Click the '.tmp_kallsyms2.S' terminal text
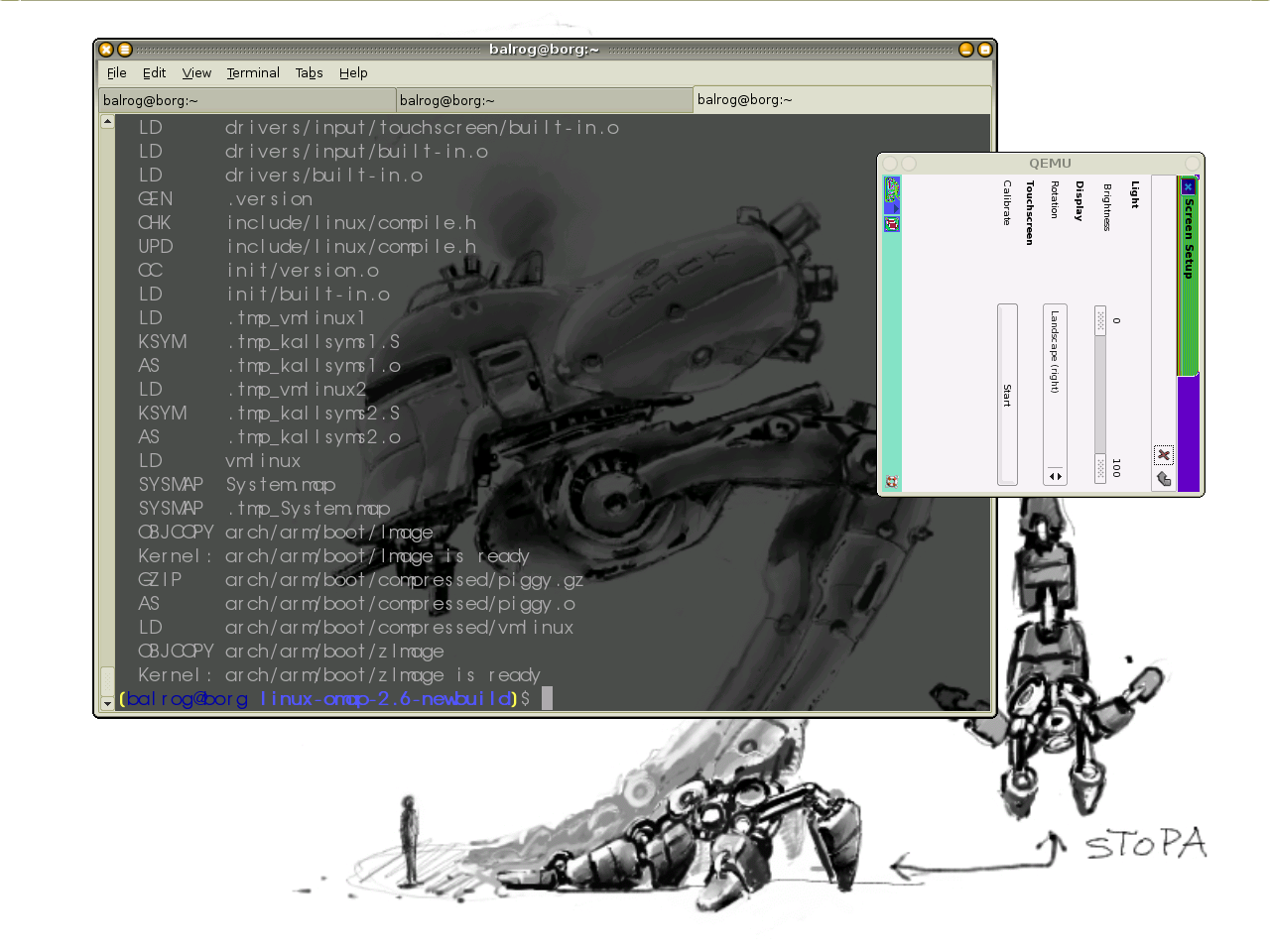 [314, 414]
